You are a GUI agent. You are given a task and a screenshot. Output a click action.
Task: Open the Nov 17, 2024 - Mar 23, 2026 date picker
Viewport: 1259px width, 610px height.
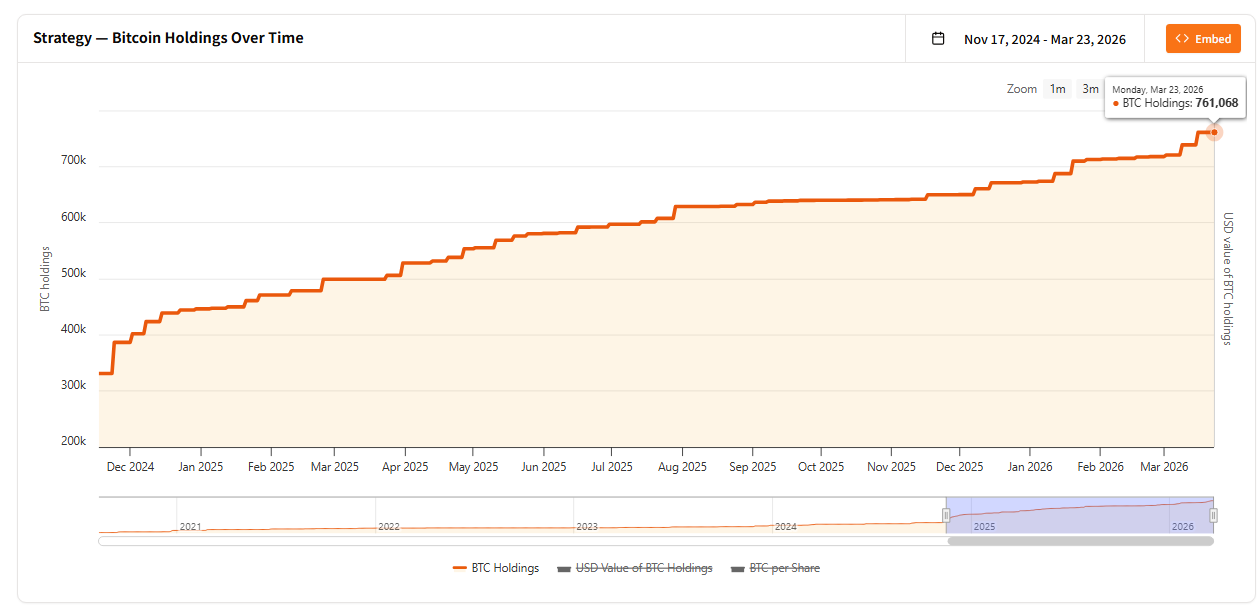point(1044,39)
